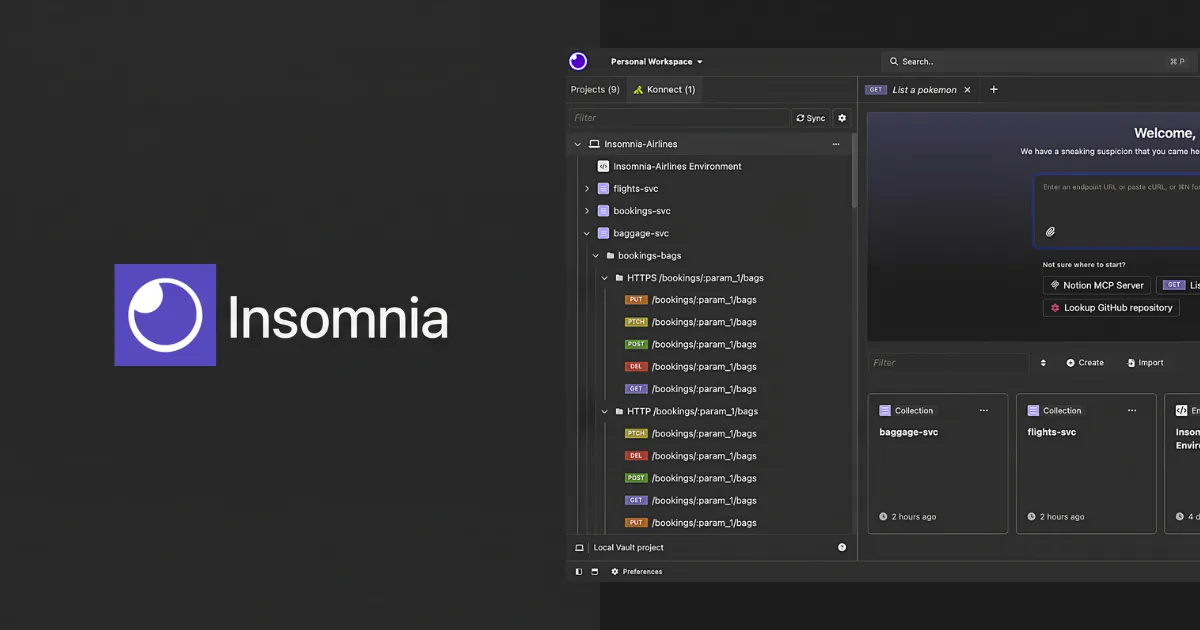Screen dimensions: 1200x630
Task: Click the bookings-bags folder icon
Action: point(610,256)
